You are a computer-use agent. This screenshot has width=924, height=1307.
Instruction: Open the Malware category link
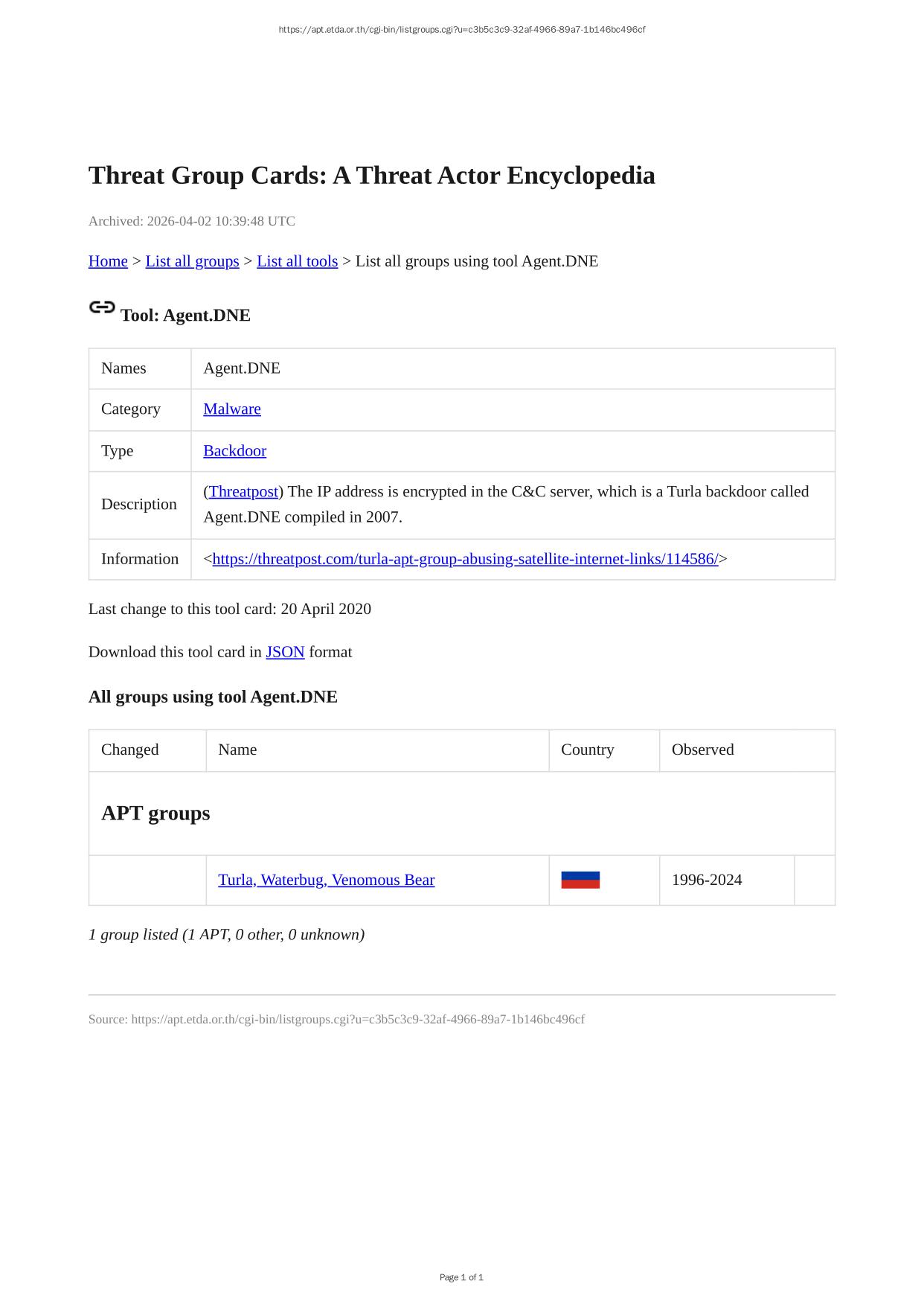[232, 409]
